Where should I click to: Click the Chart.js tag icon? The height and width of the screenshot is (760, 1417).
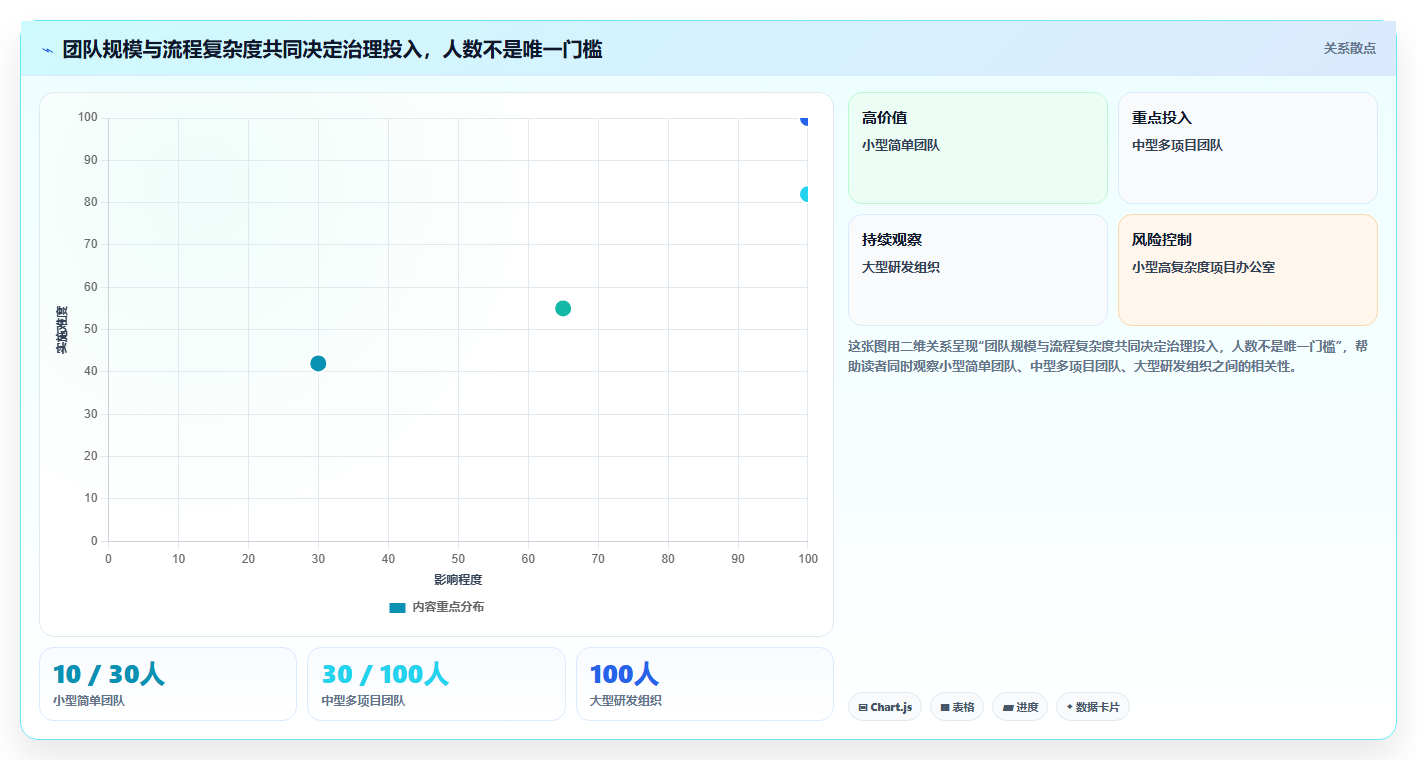(x=862, y=707)
